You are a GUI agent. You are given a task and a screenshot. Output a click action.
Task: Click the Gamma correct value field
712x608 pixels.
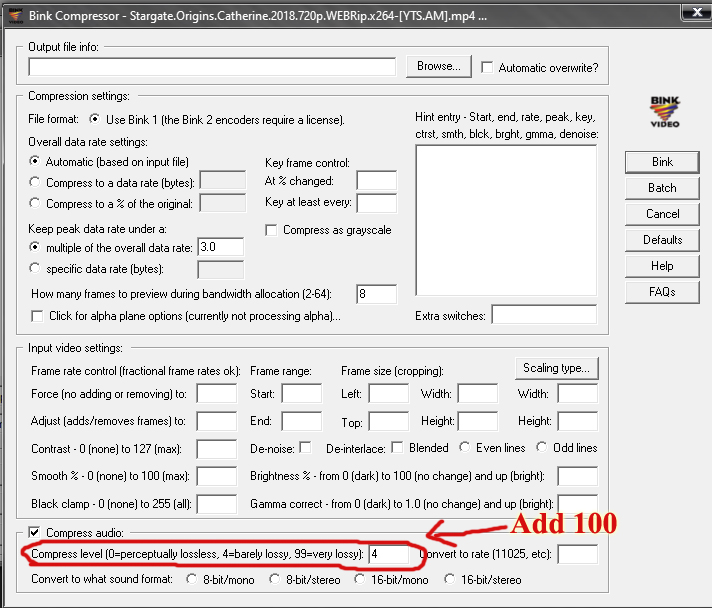tap(578, 504)
